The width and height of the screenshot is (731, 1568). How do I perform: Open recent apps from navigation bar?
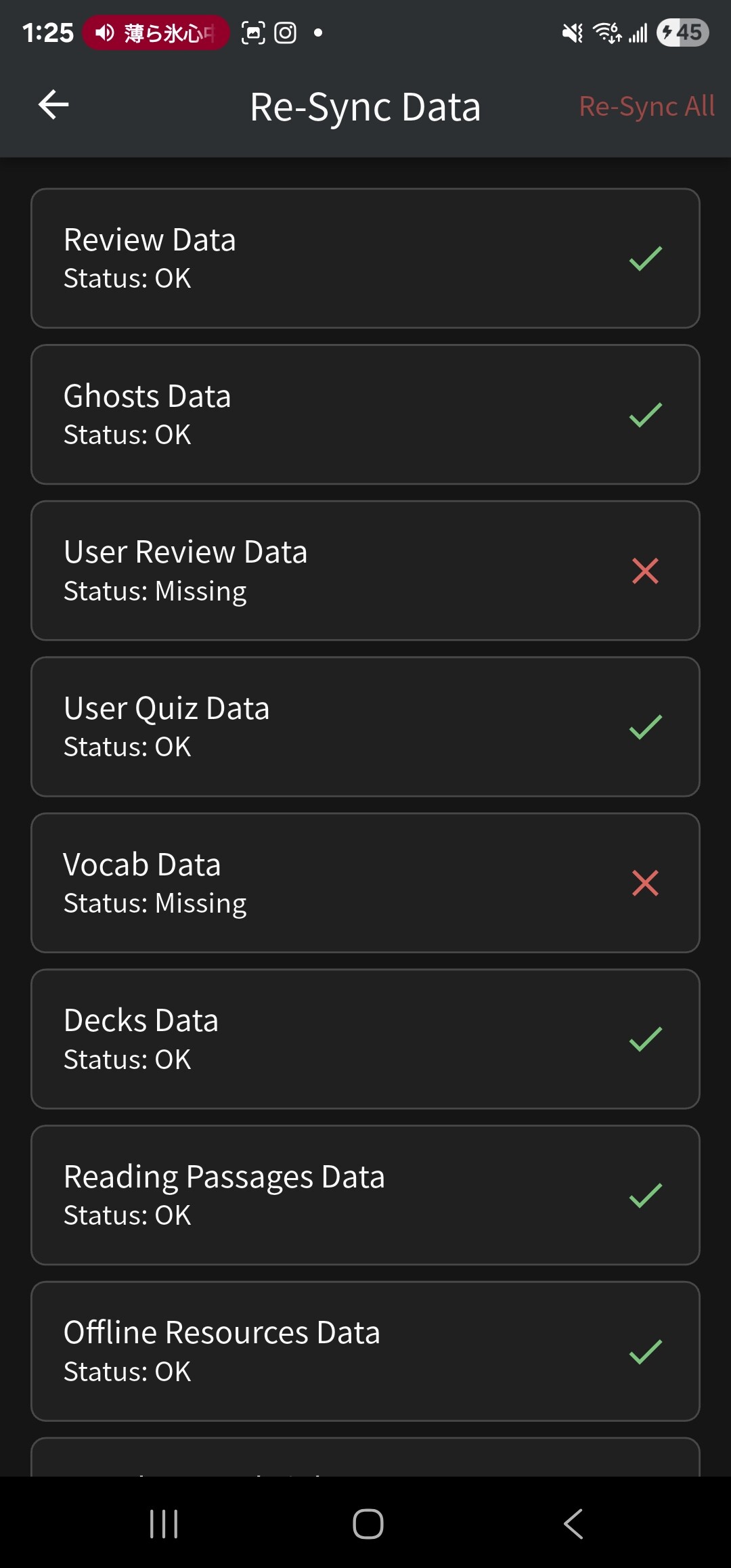click(164, 1524)
